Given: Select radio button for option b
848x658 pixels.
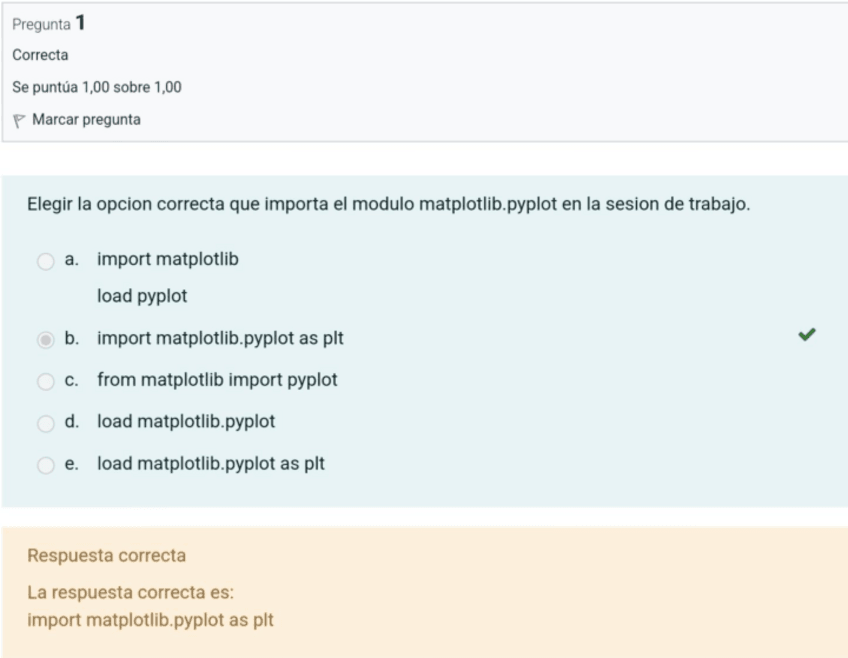Looking at the screenshot, I should point(45,340).
